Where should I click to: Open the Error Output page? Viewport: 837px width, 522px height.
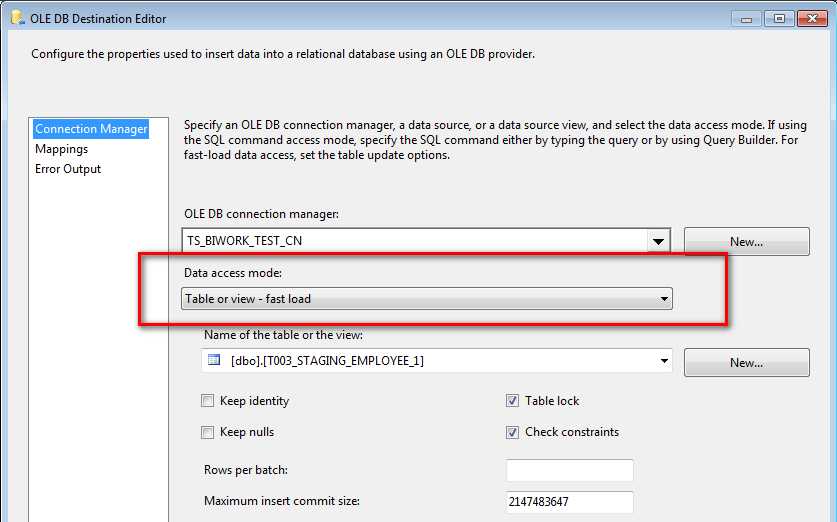pyautogui.click(x=68, y=169)
